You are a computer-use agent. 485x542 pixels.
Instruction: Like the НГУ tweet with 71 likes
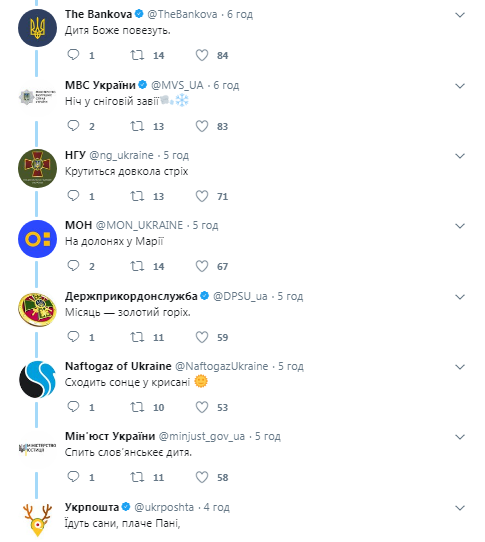click(202, 196)
